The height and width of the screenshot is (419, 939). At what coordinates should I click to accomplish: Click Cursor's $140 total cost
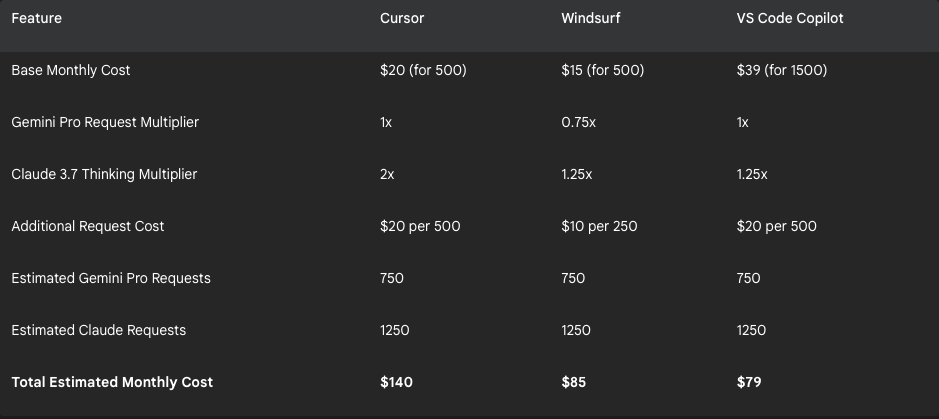coord(396,382)
